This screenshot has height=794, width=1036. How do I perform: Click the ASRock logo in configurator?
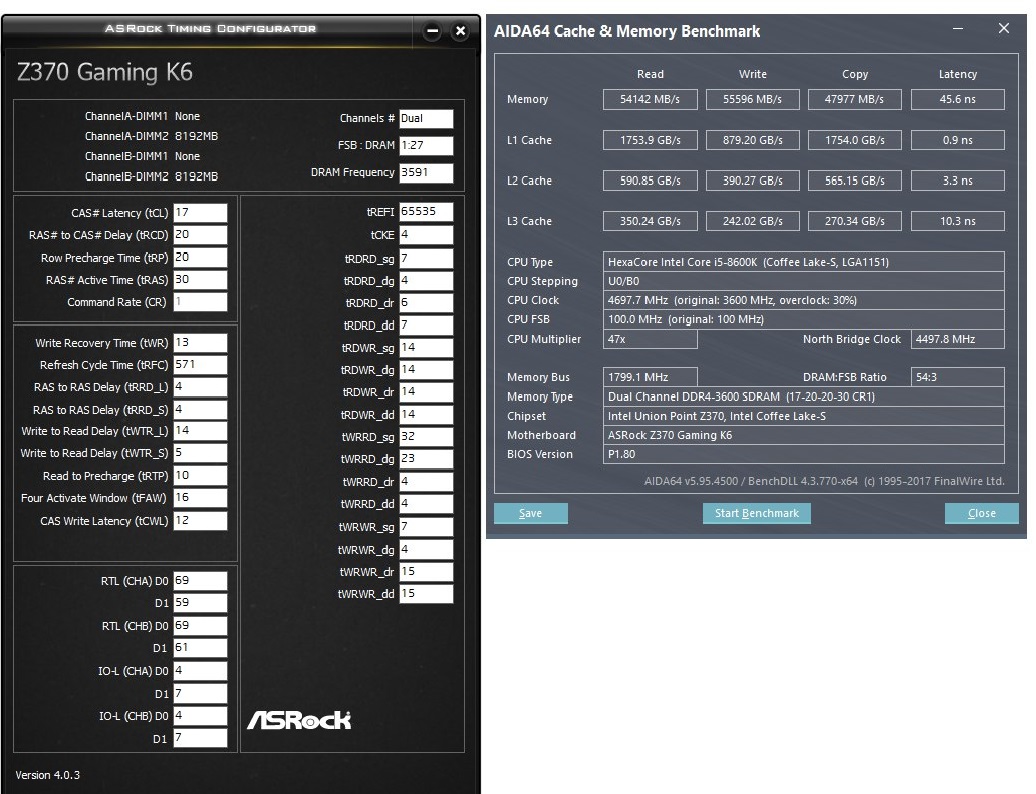coord(299,720)
